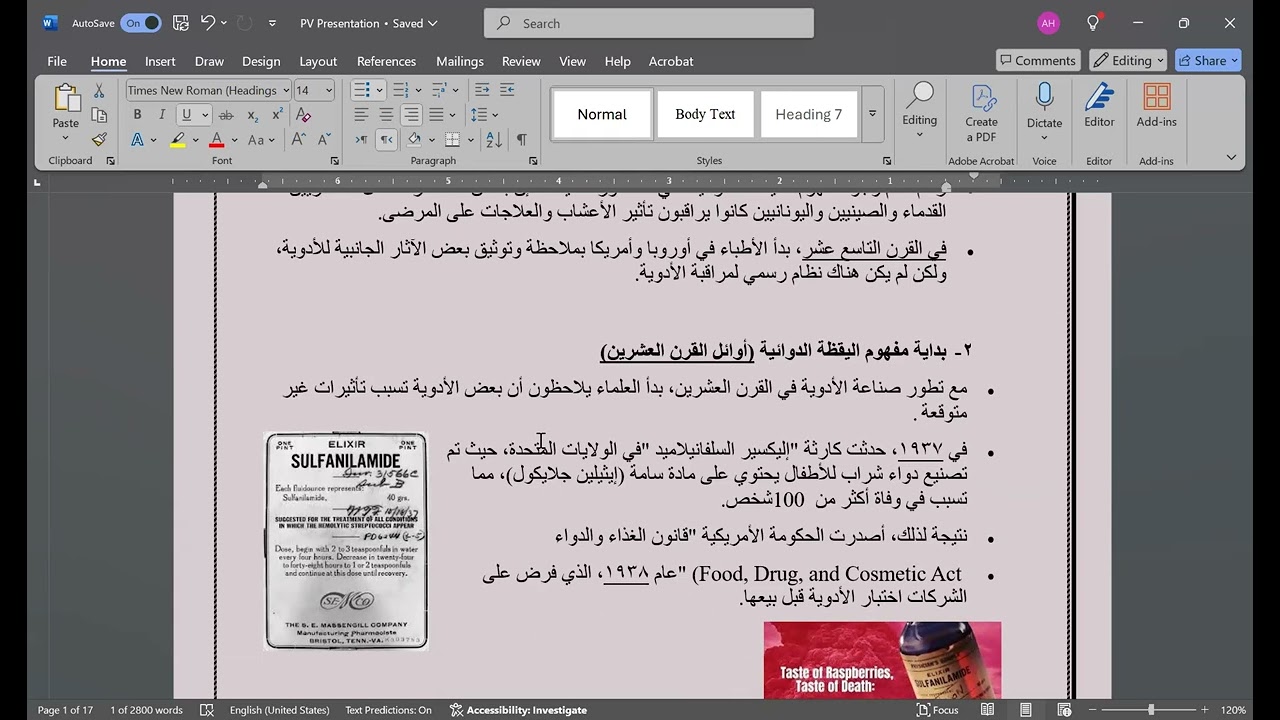The image size is (1280, 720).
Task: Toggle Focus mode in status bar
Action: point(938,710)
